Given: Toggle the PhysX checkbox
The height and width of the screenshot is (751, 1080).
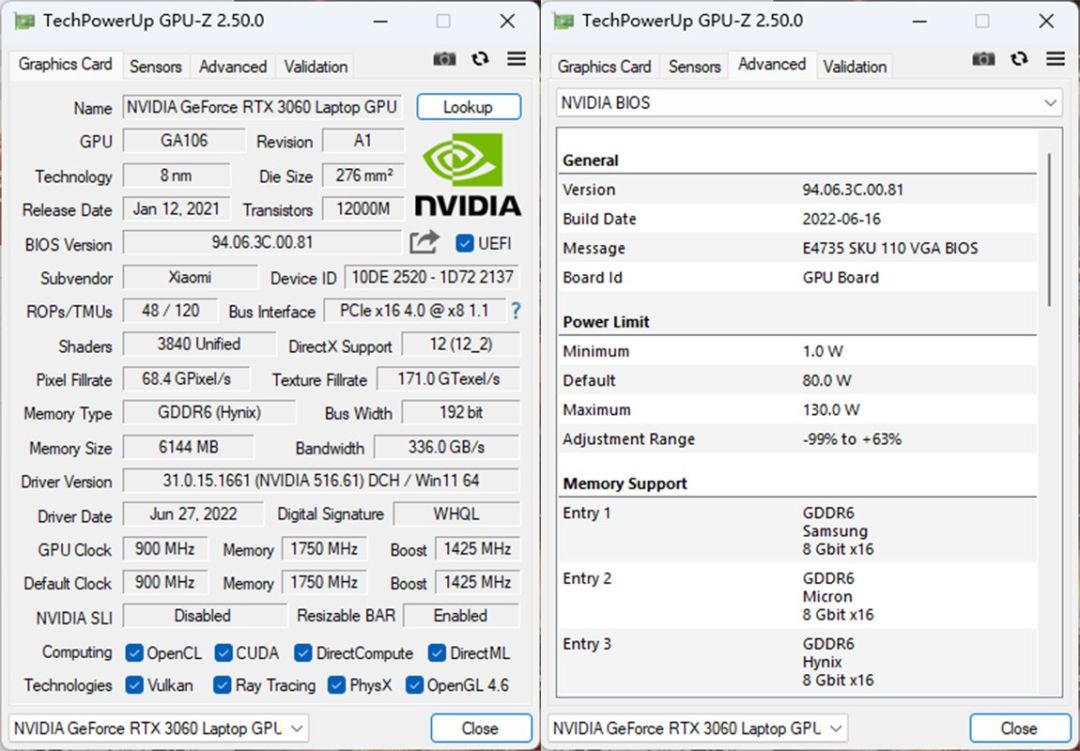Looking at the screenshot, I should [337, 685].
